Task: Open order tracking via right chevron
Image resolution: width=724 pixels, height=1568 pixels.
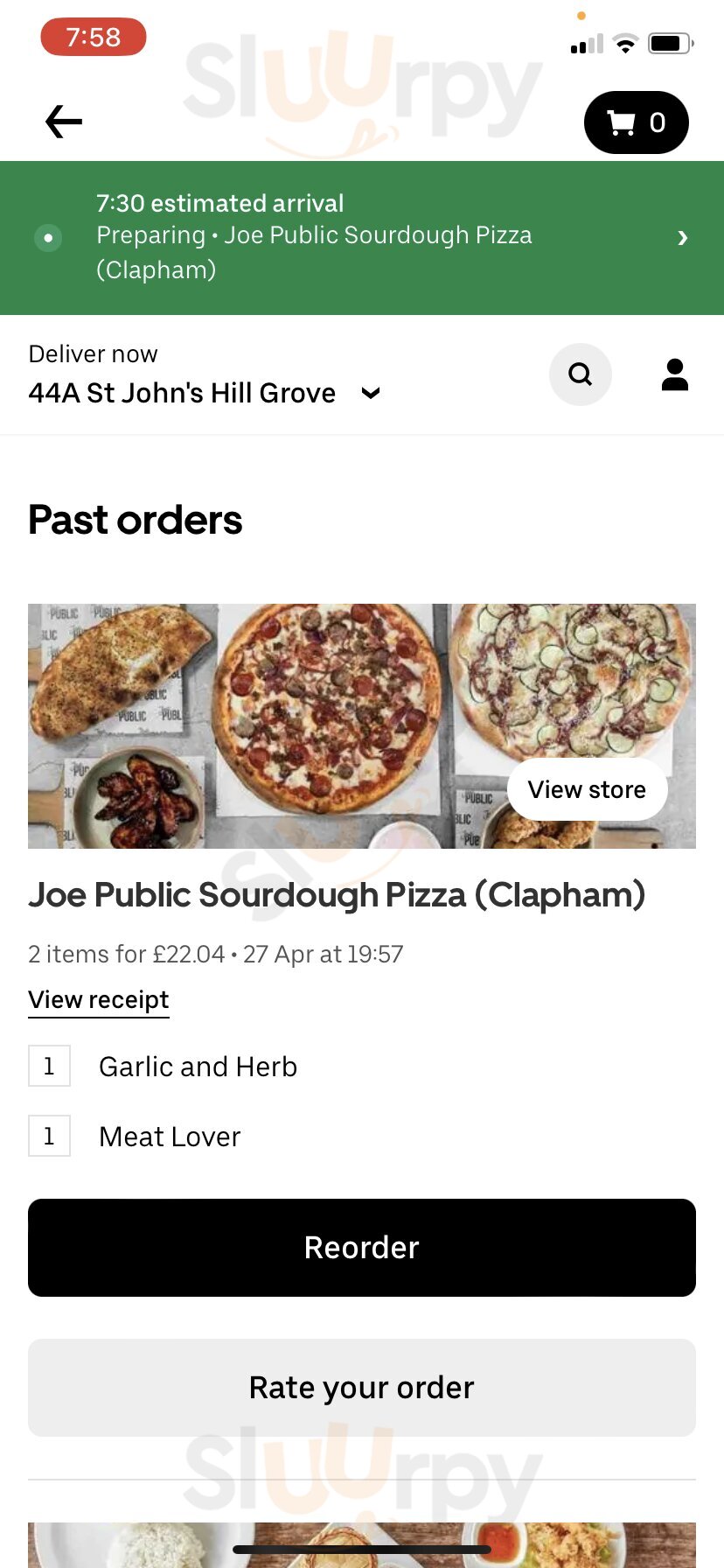Action: coord(682,237)
